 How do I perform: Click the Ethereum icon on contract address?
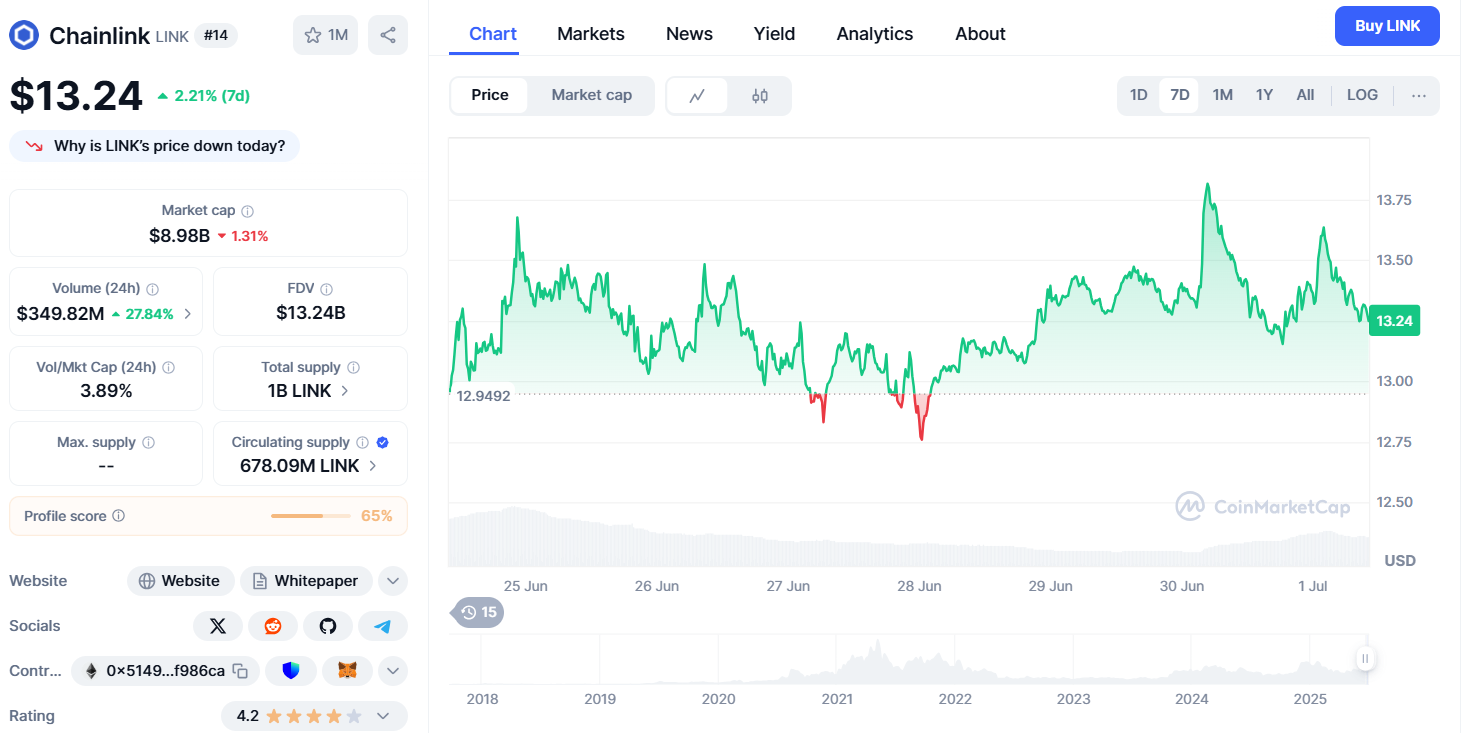click(x=91, y=671)
